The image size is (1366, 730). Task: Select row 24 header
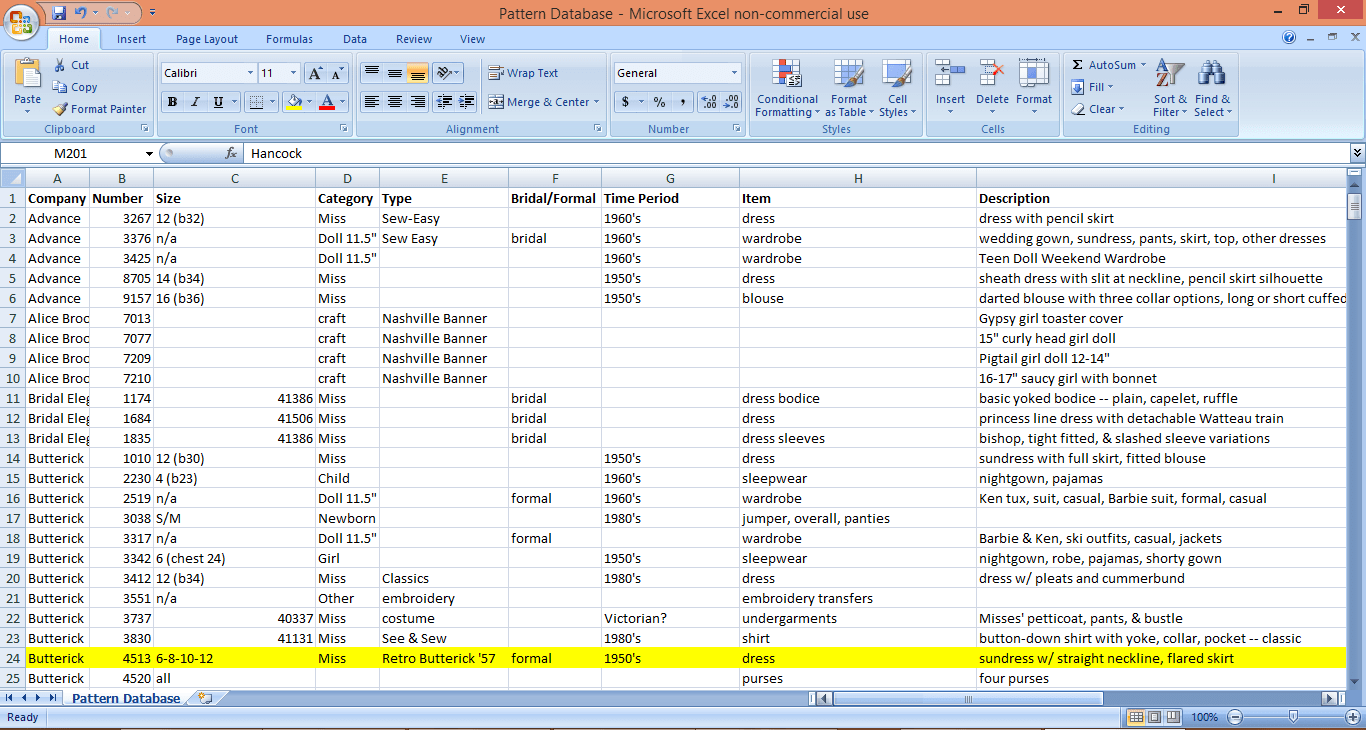pyautogui.click(x=12, y=658)
